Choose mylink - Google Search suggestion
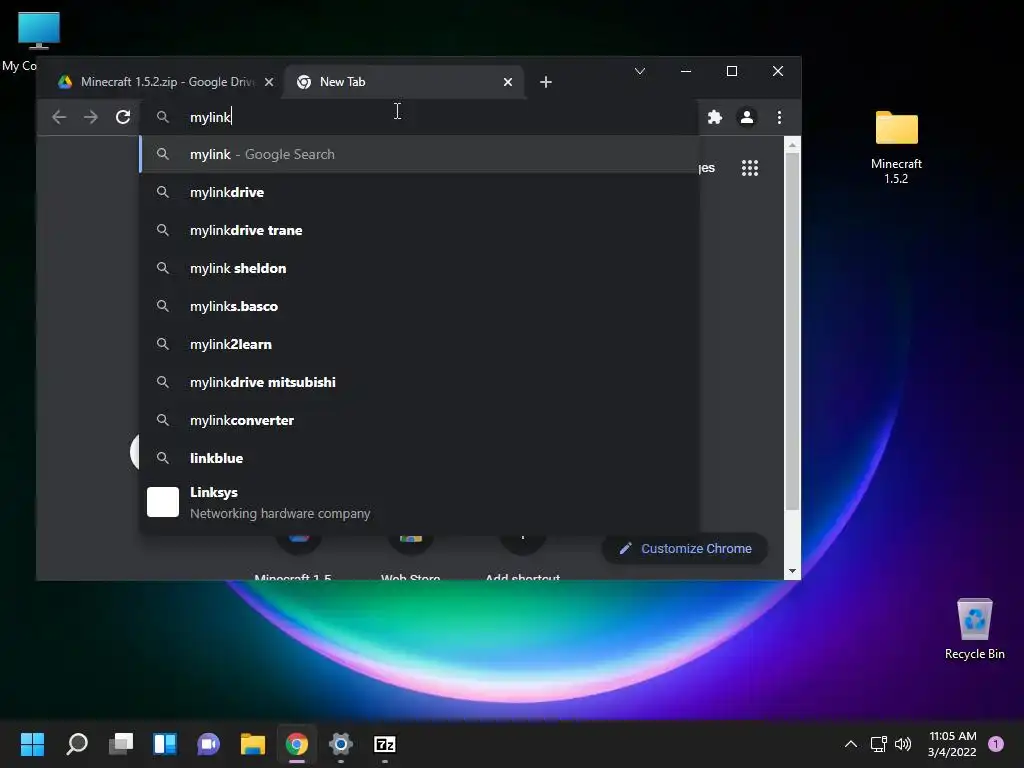This screenshot has height=768, width=1024. point(419,154)
